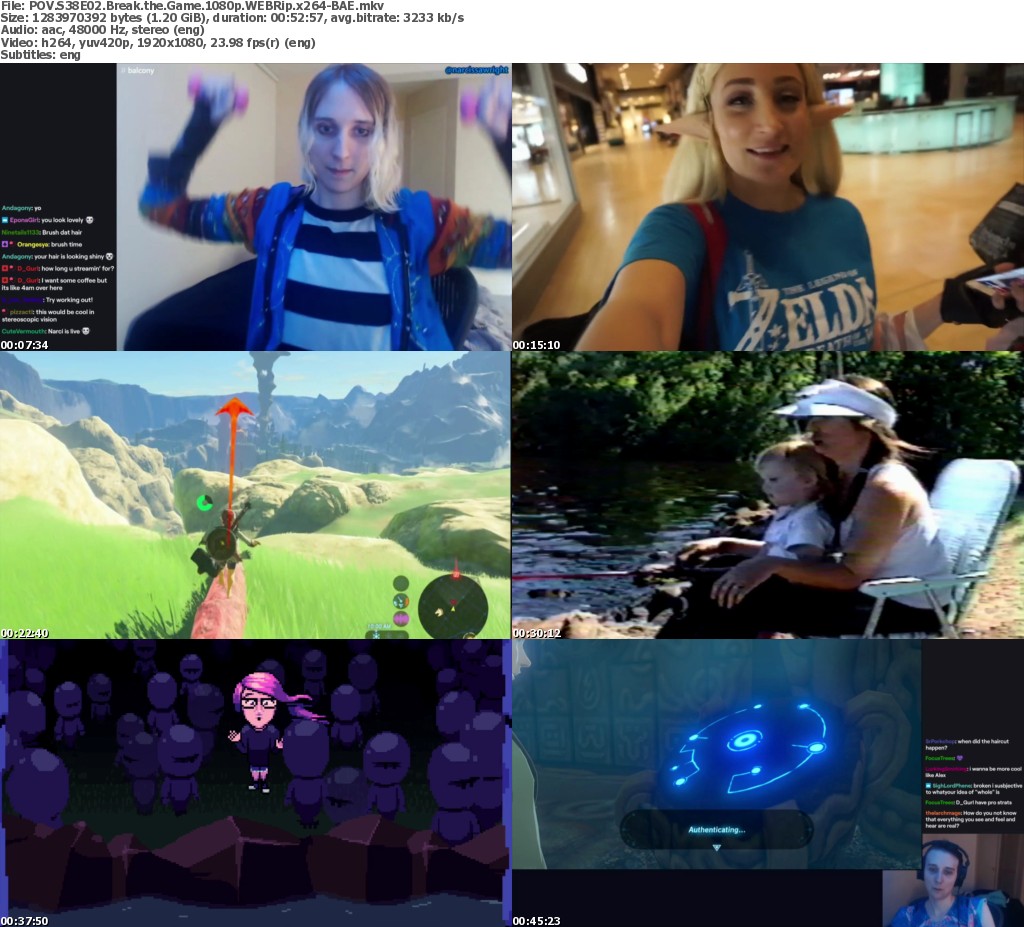Click the chat message starting 'How do you not know'

click(x=970, y=819)
